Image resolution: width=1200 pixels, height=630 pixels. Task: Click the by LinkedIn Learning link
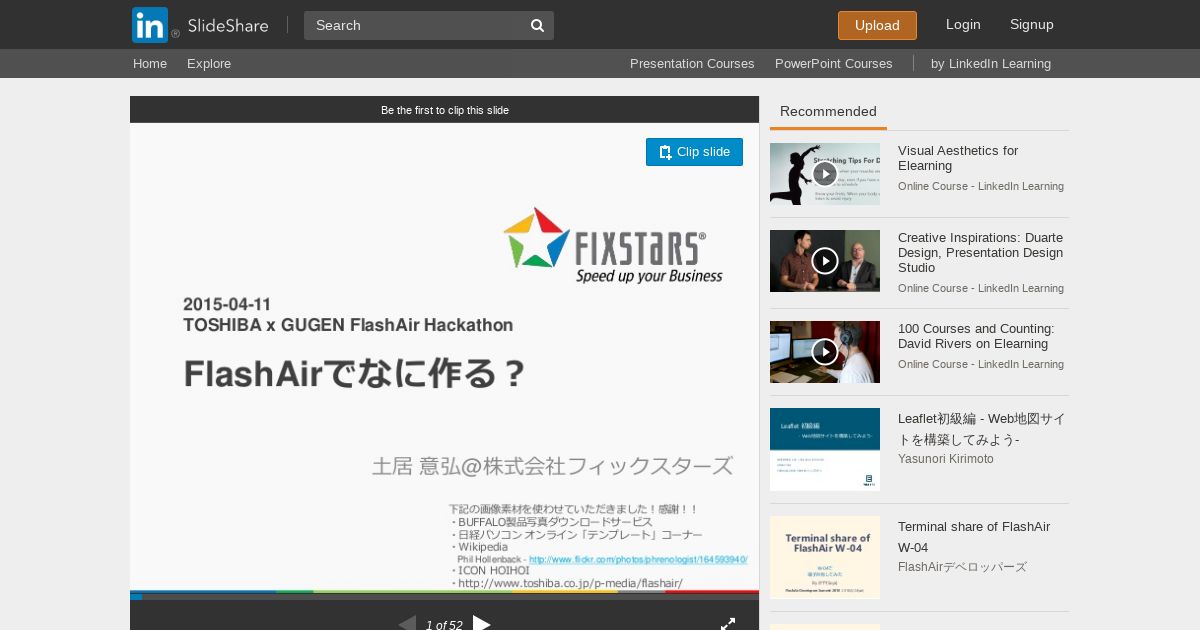pyautogui.click(x=991, y=63)
